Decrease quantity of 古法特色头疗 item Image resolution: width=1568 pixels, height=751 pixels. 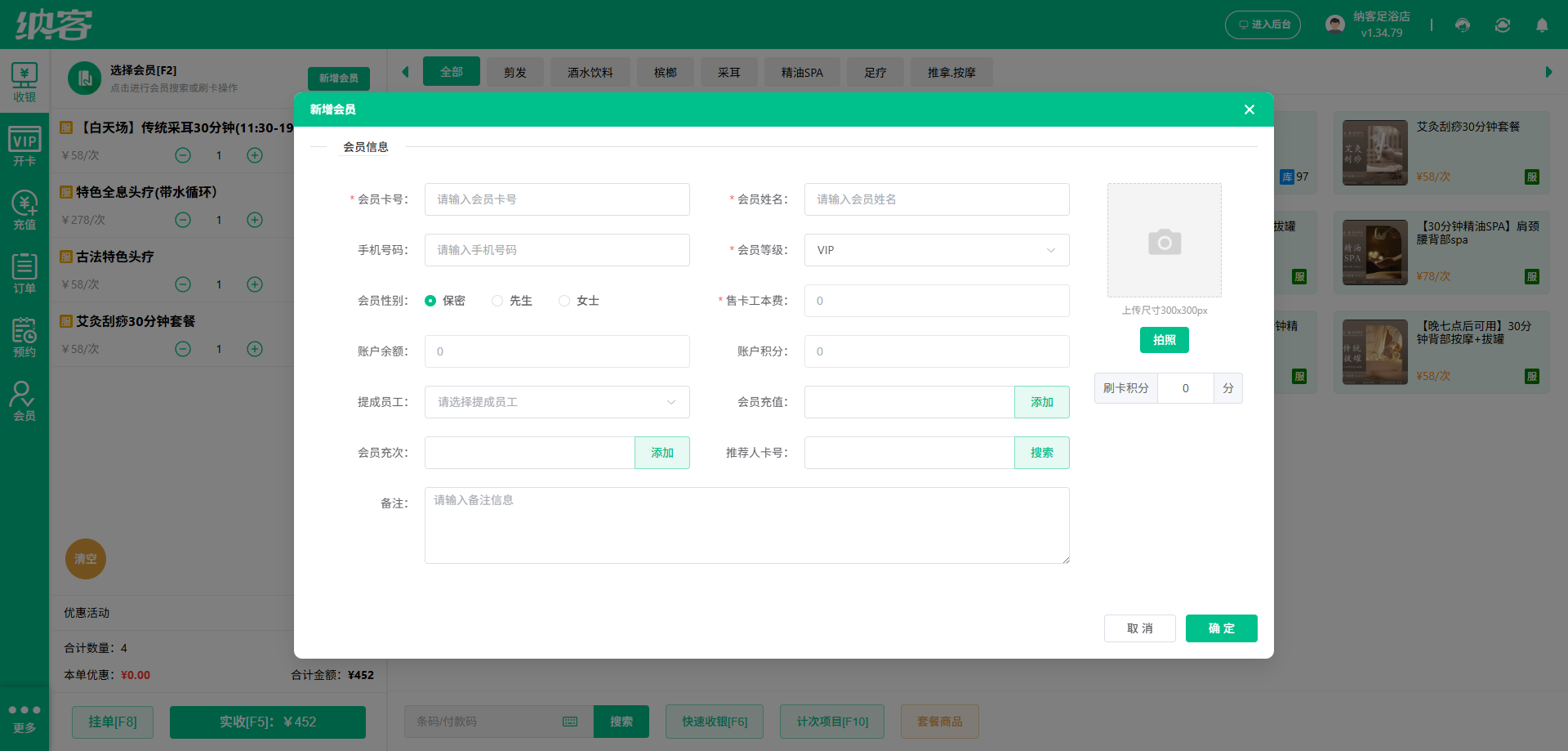(x=183, y=284)
